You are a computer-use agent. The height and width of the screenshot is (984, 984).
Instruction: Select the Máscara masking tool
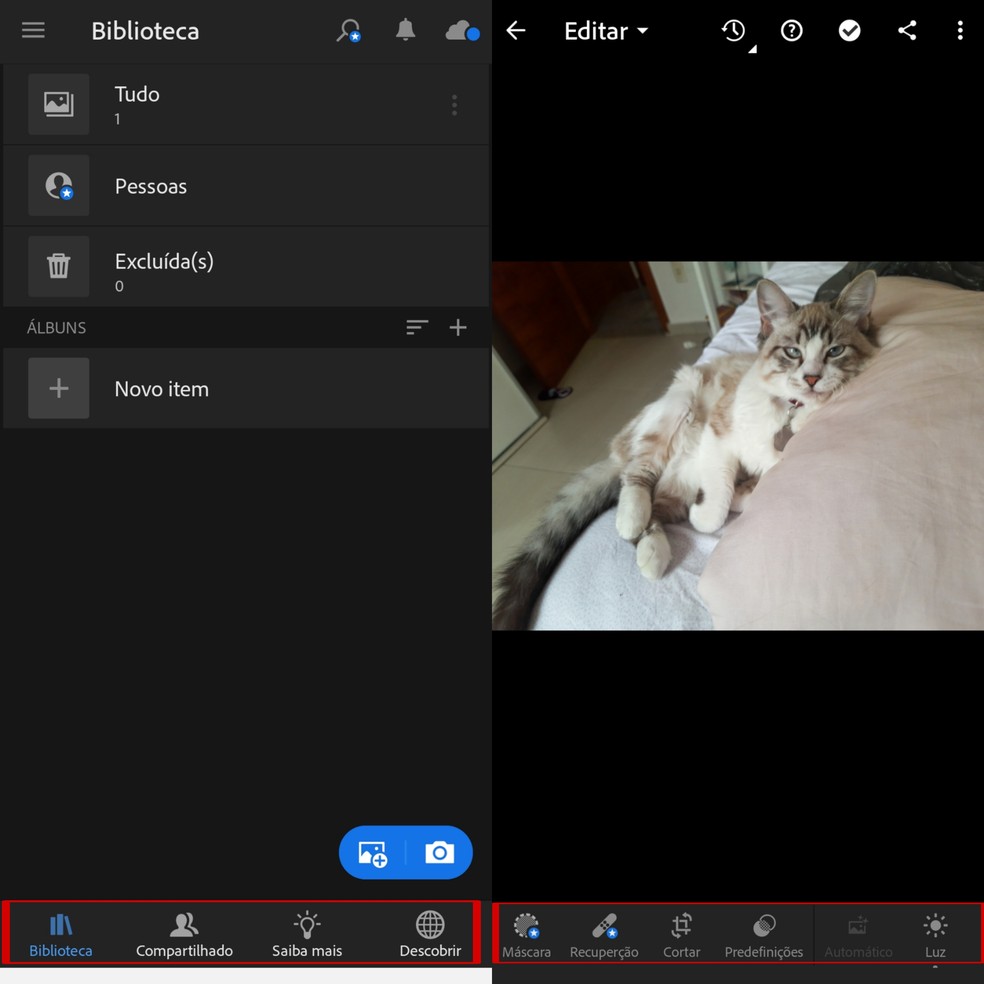pos(526,934)
